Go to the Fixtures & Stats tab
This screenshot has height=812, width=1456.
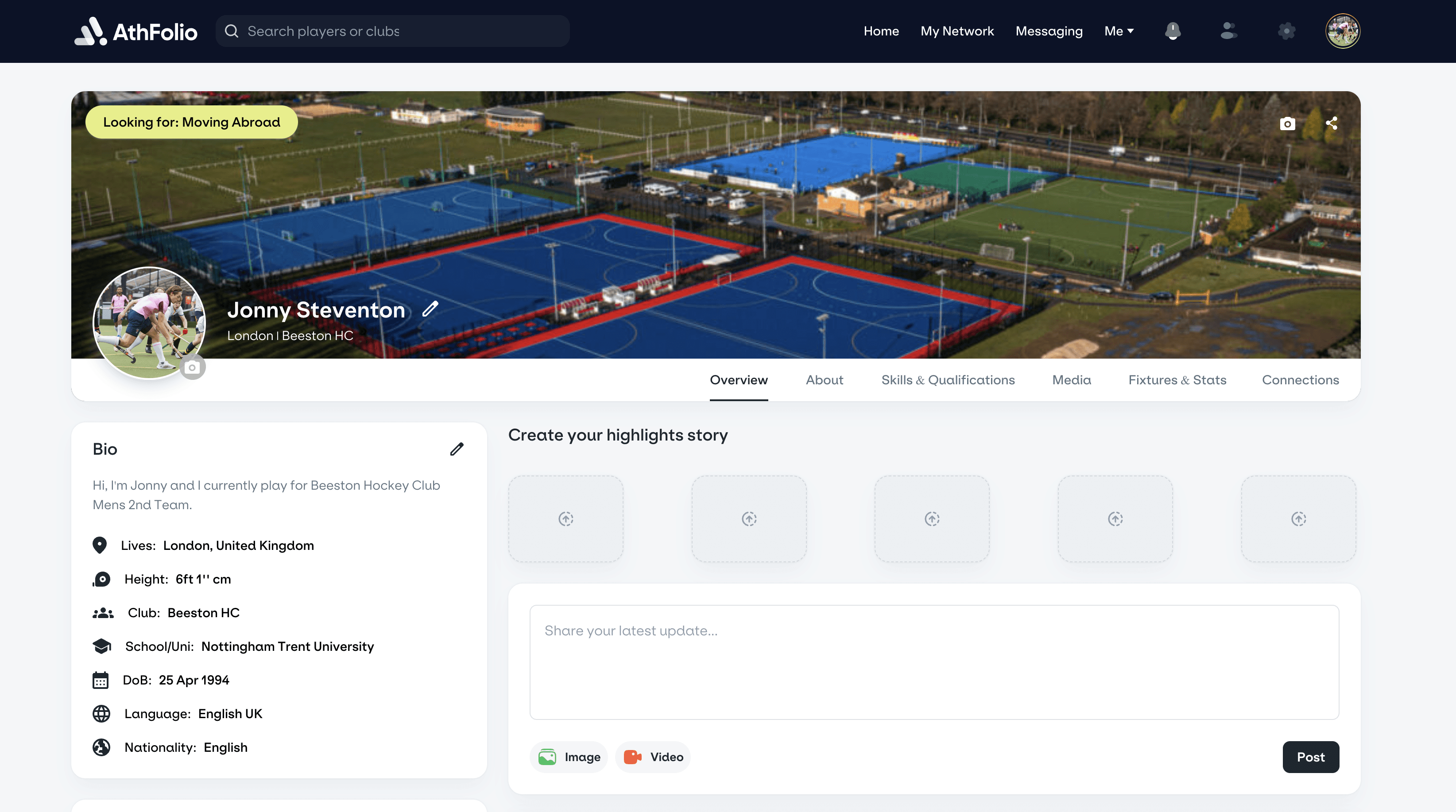[1177, 380]
